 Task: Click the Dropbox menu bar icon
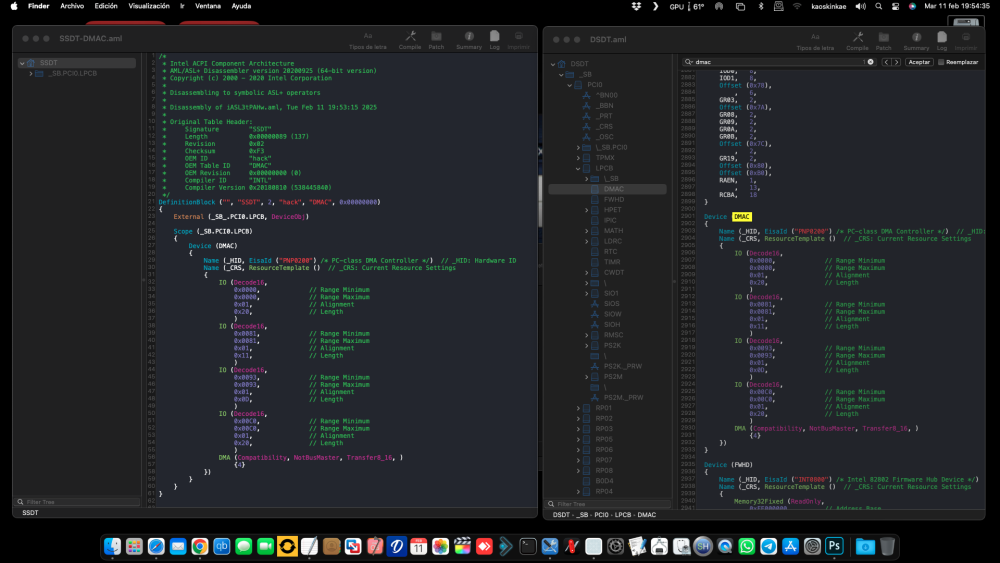pos(636,6)
